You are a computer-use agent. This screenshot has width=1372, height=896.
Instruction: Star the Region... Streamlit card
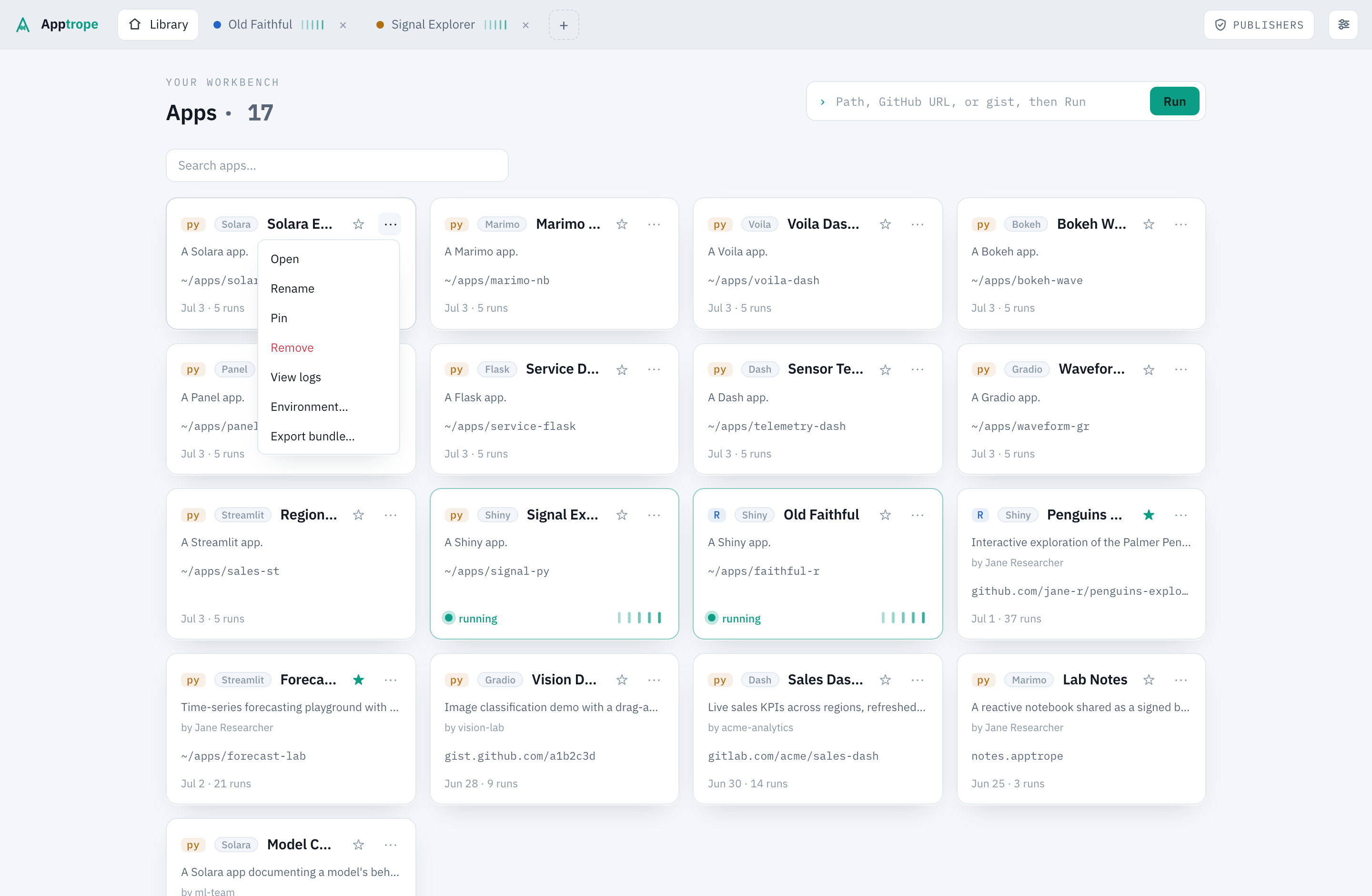point(359,514)
